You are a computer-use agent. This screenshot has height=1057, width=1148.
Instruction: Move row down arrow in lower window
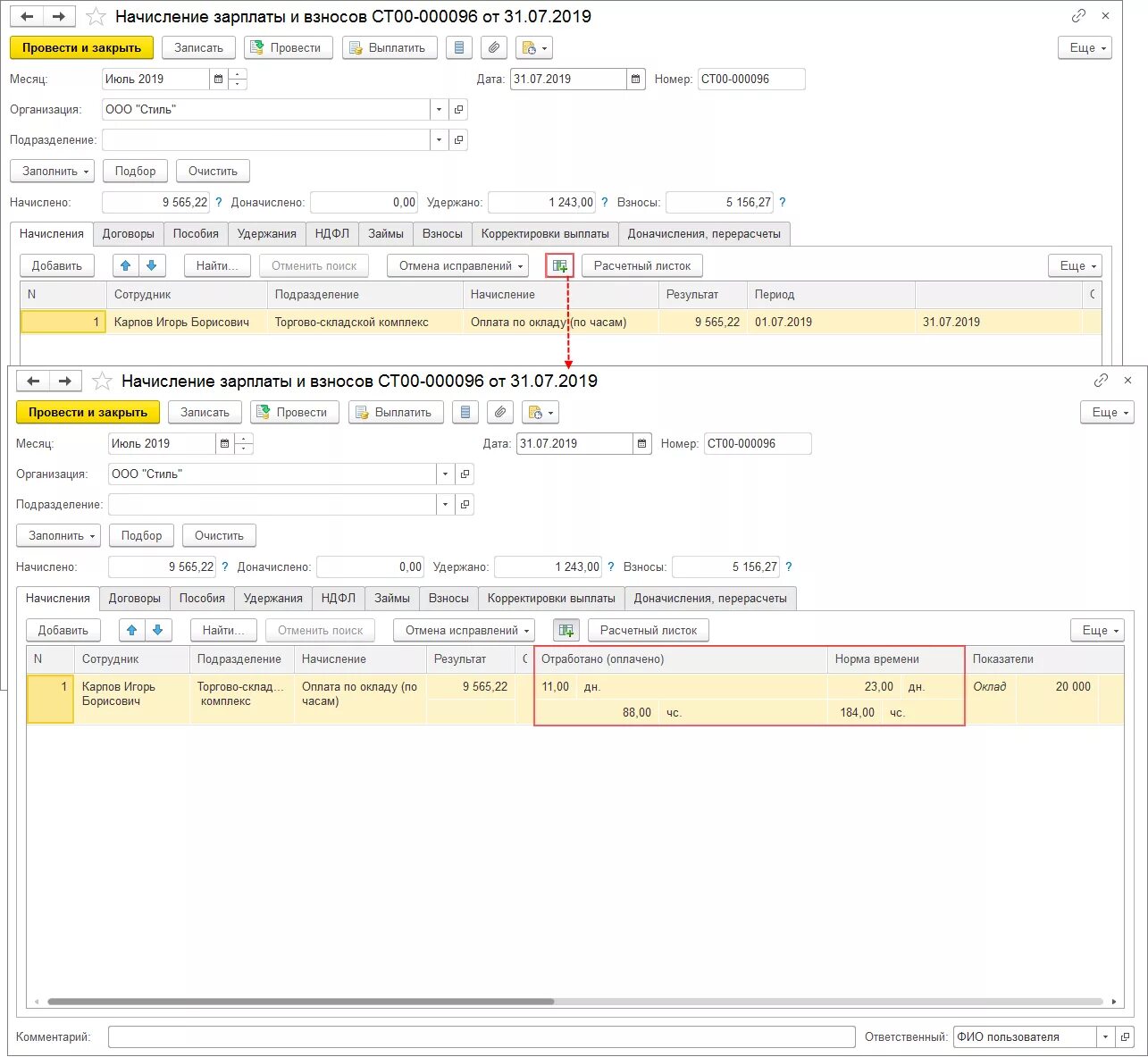[157, 630]
